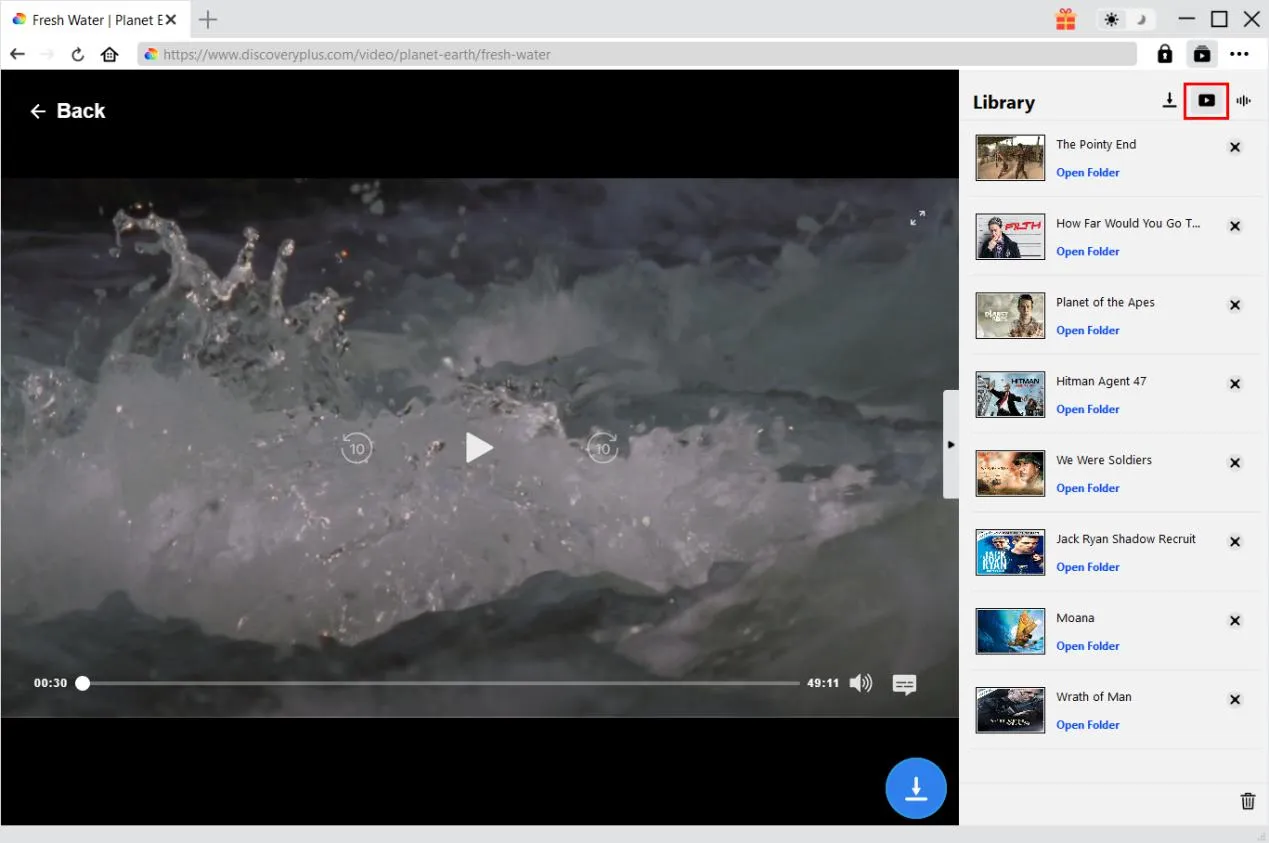Open Folder for Planet of the Apes
1269x843 pixels.
coord(1087,331)
